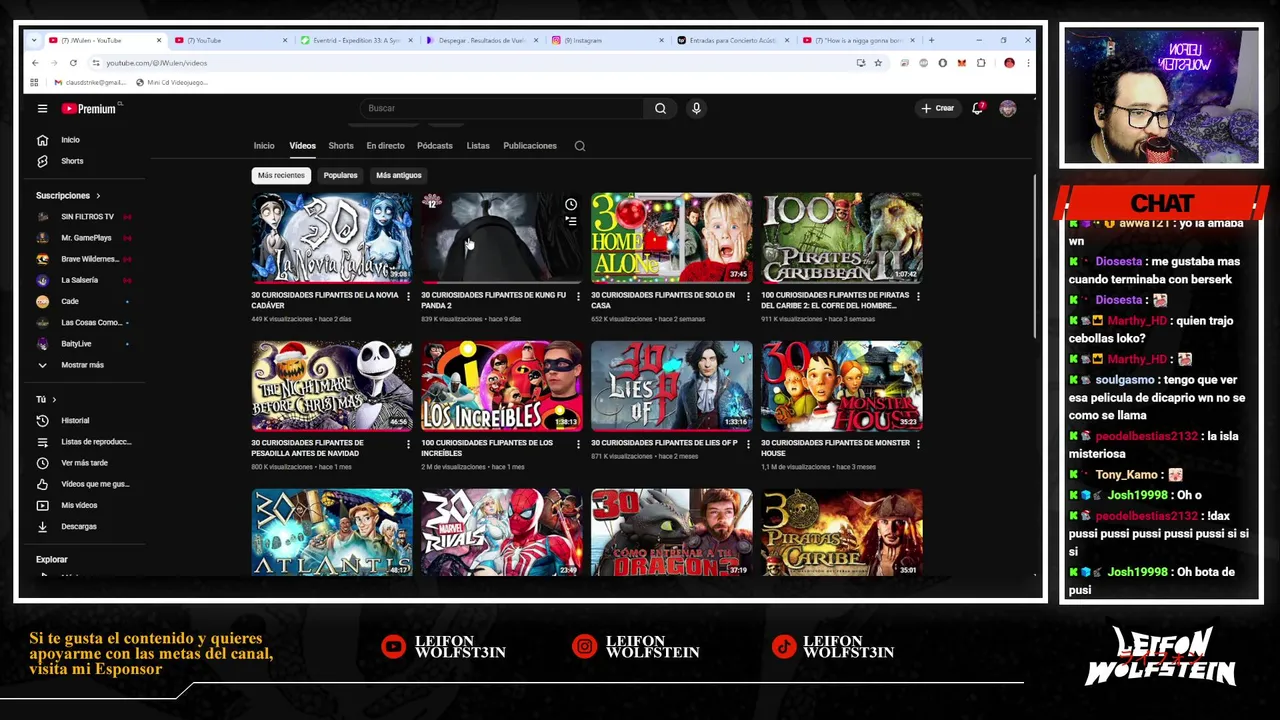Image resolution: width=1280 pixels, height=720 pixels.
Task: Open options for Los Increíbles video
Action: click(578, 444)
